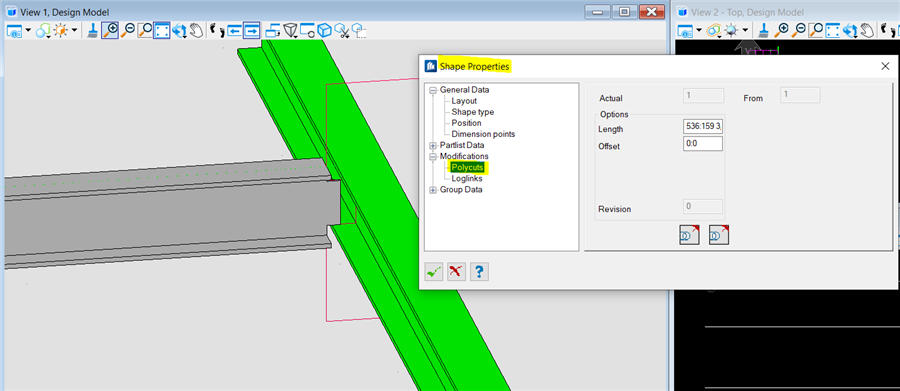Click the View Previous arrow icon
The height and width of the screenshot is (391, 900).
(x=234, y=30)
